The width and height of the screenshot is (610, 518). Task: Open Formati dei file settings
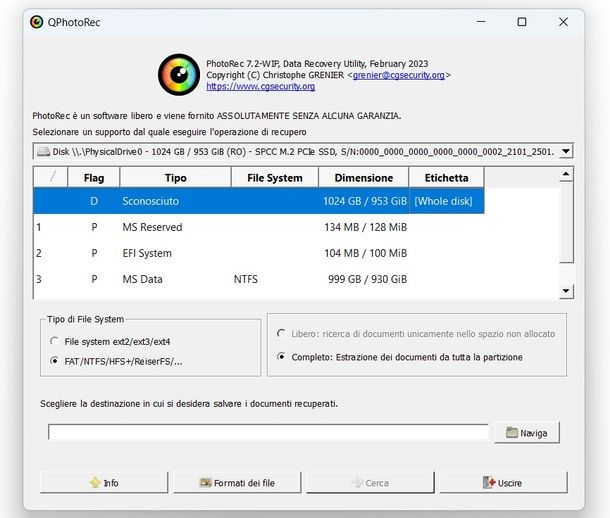coord(237,483)
